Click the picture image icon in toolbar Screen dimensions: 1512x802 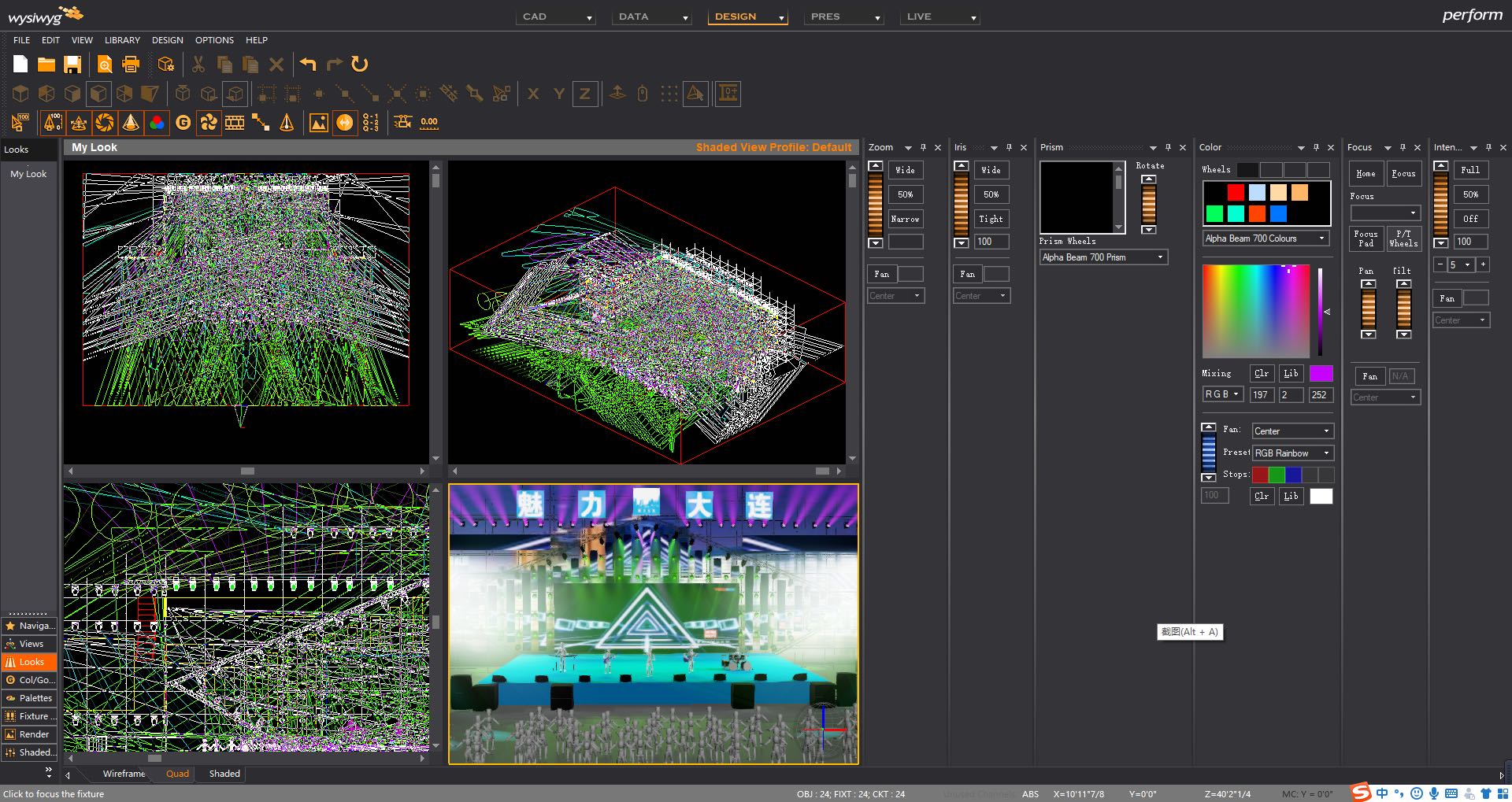(x=318, y=123)
